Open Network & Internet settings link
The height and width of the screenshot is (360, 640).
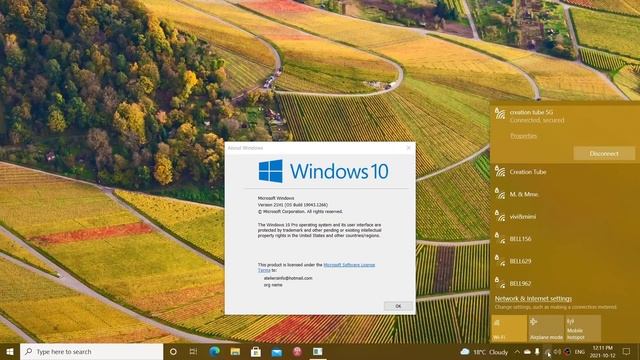(533, 298)
